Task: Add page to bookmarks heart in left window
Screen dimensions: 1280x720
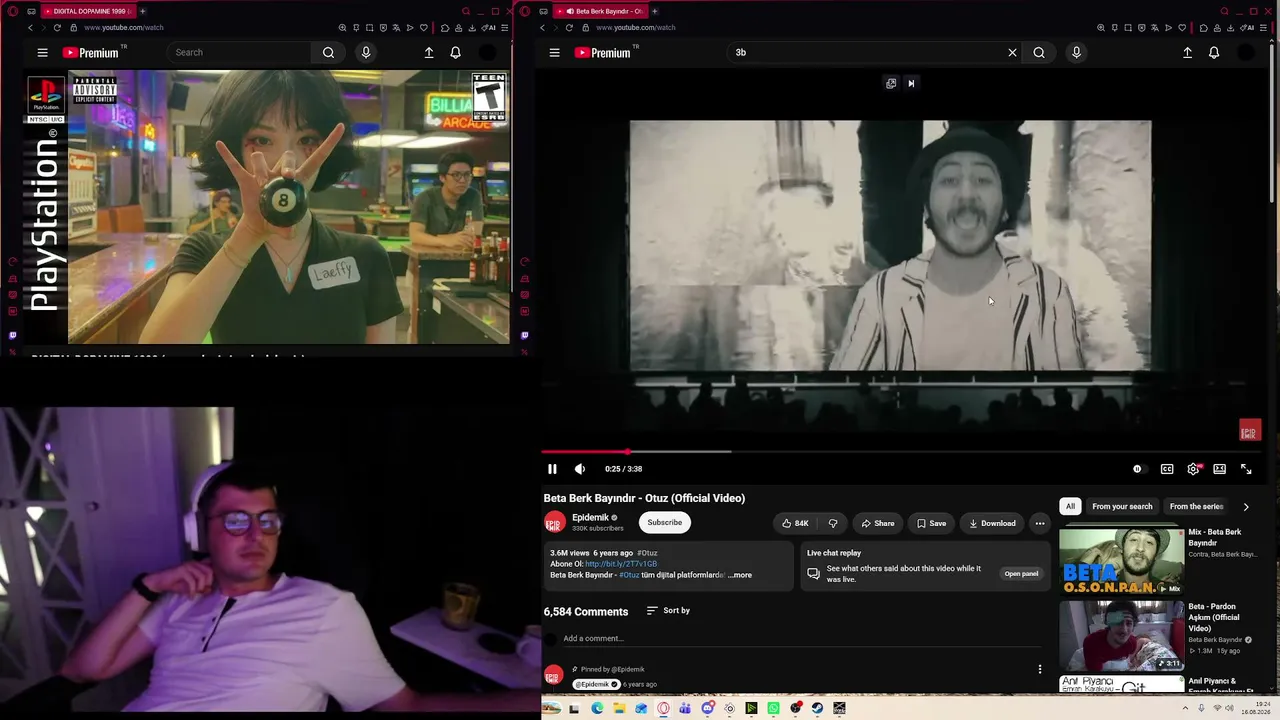Action: [423, 28]
